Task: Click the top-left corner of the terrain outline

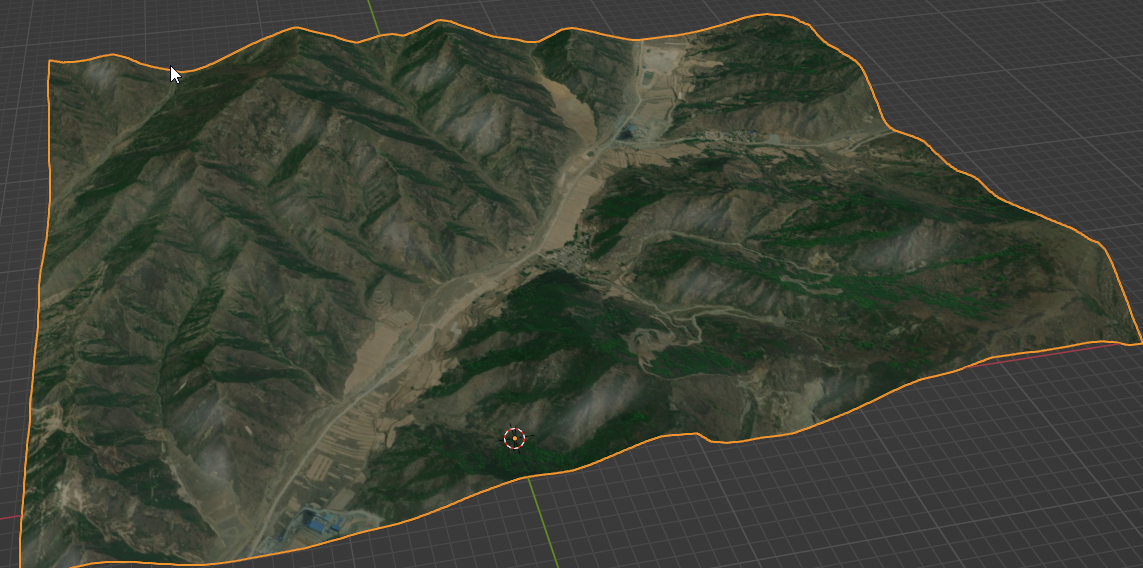Action: click(x=50, y=62)
